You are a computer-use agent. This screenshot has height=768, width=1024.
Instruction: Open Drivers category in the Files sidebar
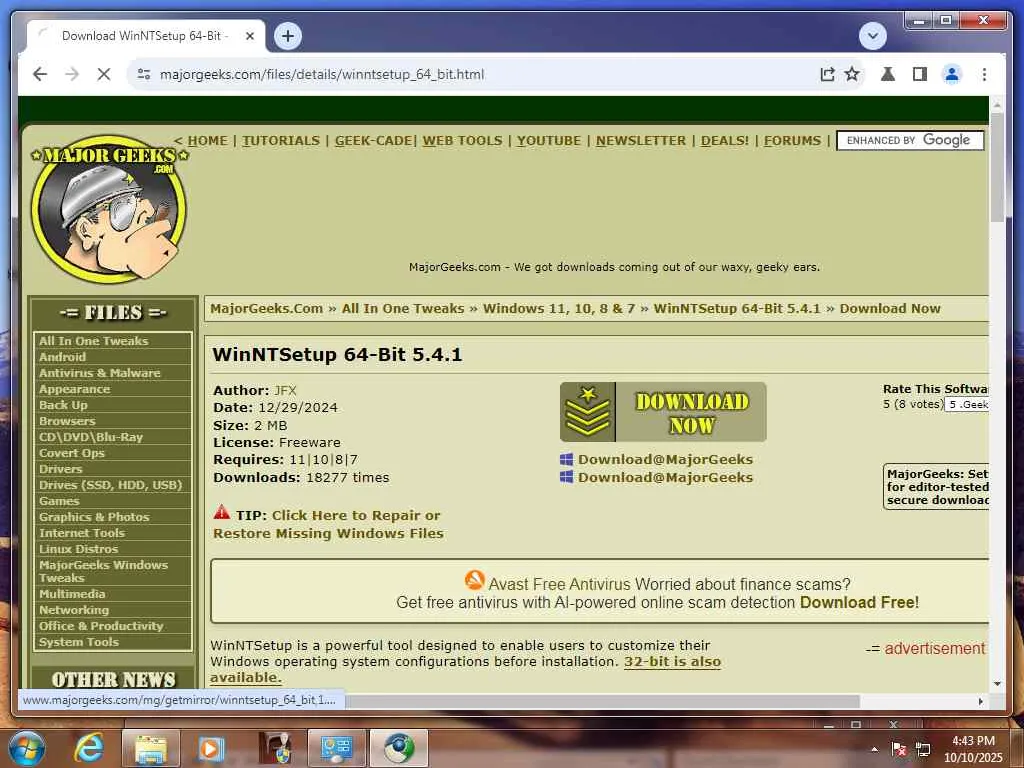pos(61,469)
